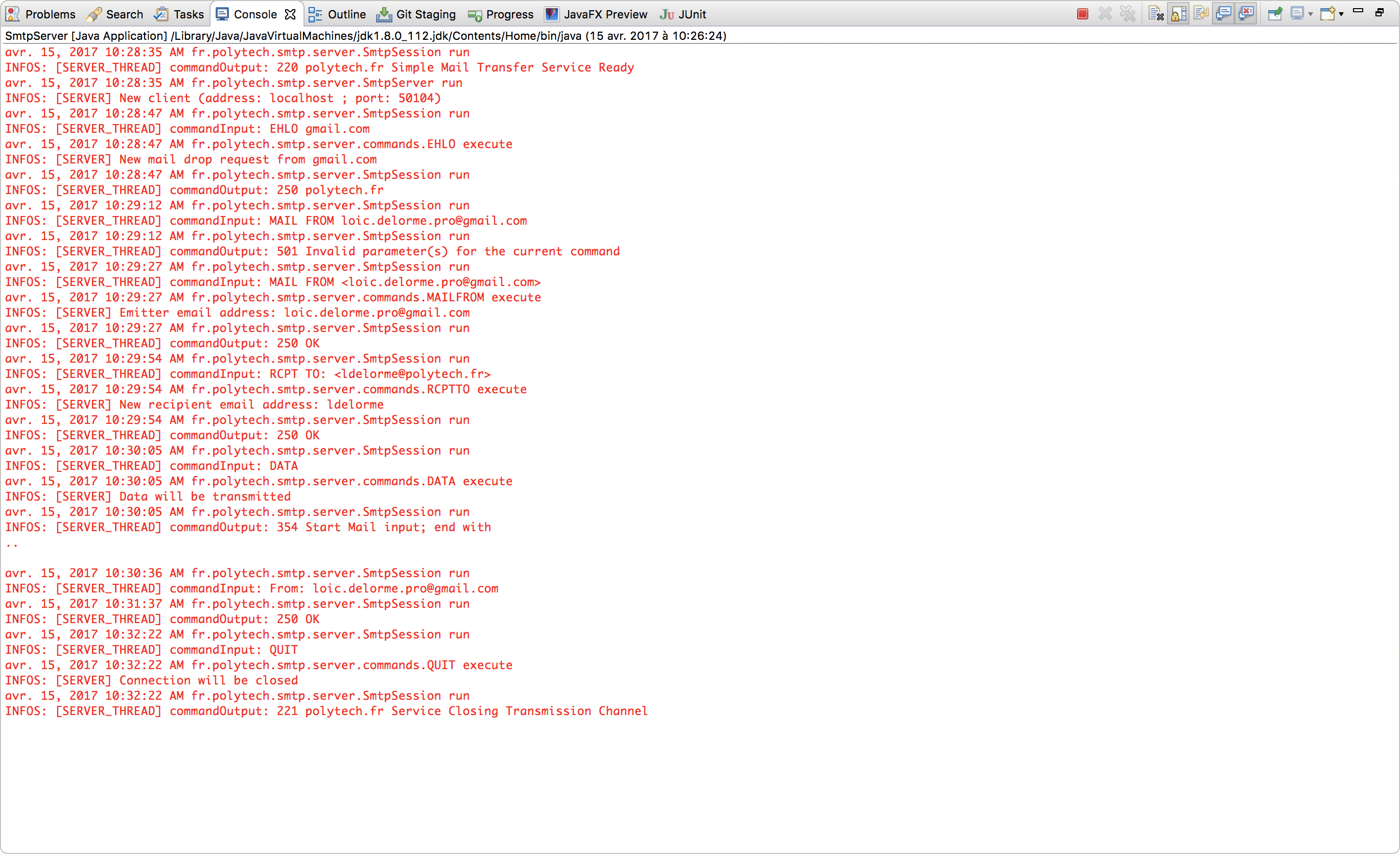Close the Console tab

290,14
